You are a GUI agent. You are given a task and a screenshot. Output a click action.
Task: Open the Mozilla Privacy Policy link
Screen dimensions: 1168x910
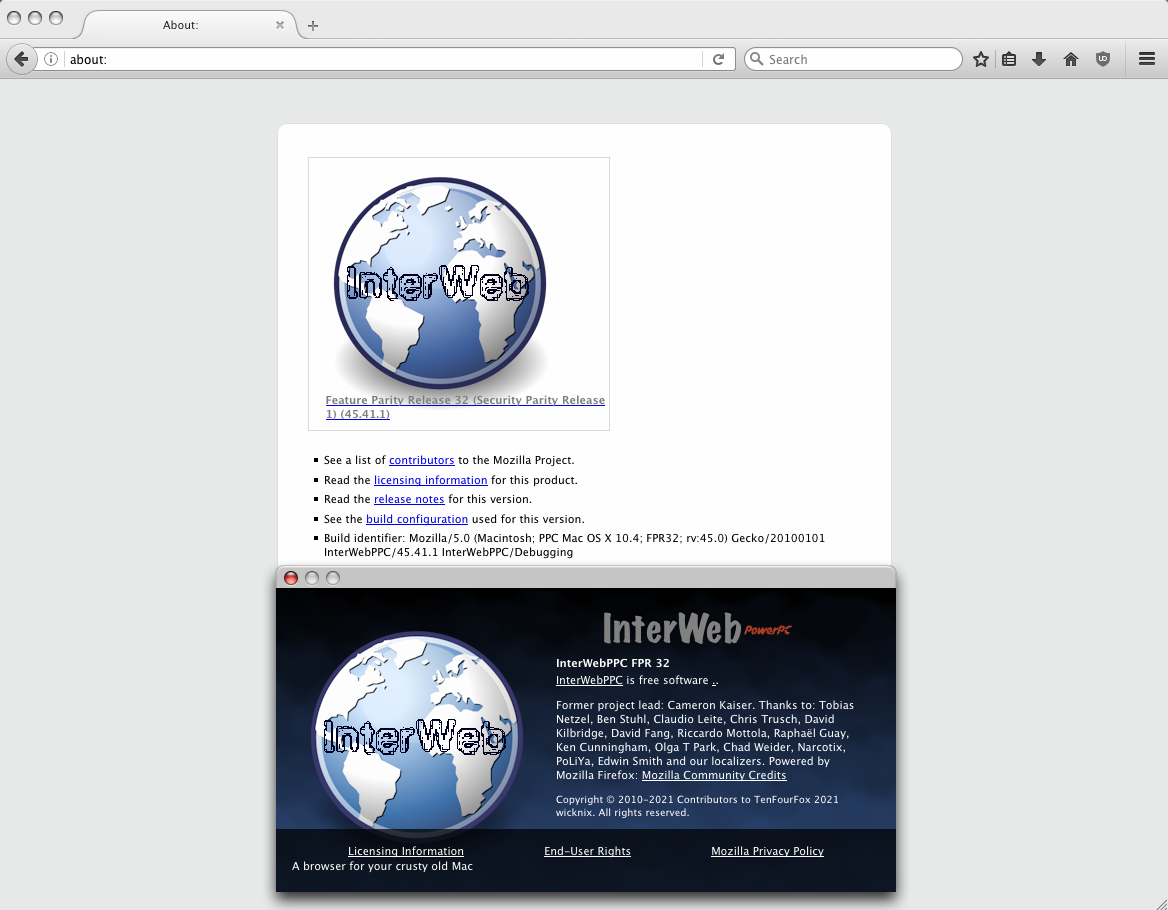click(x=767, y=851)
